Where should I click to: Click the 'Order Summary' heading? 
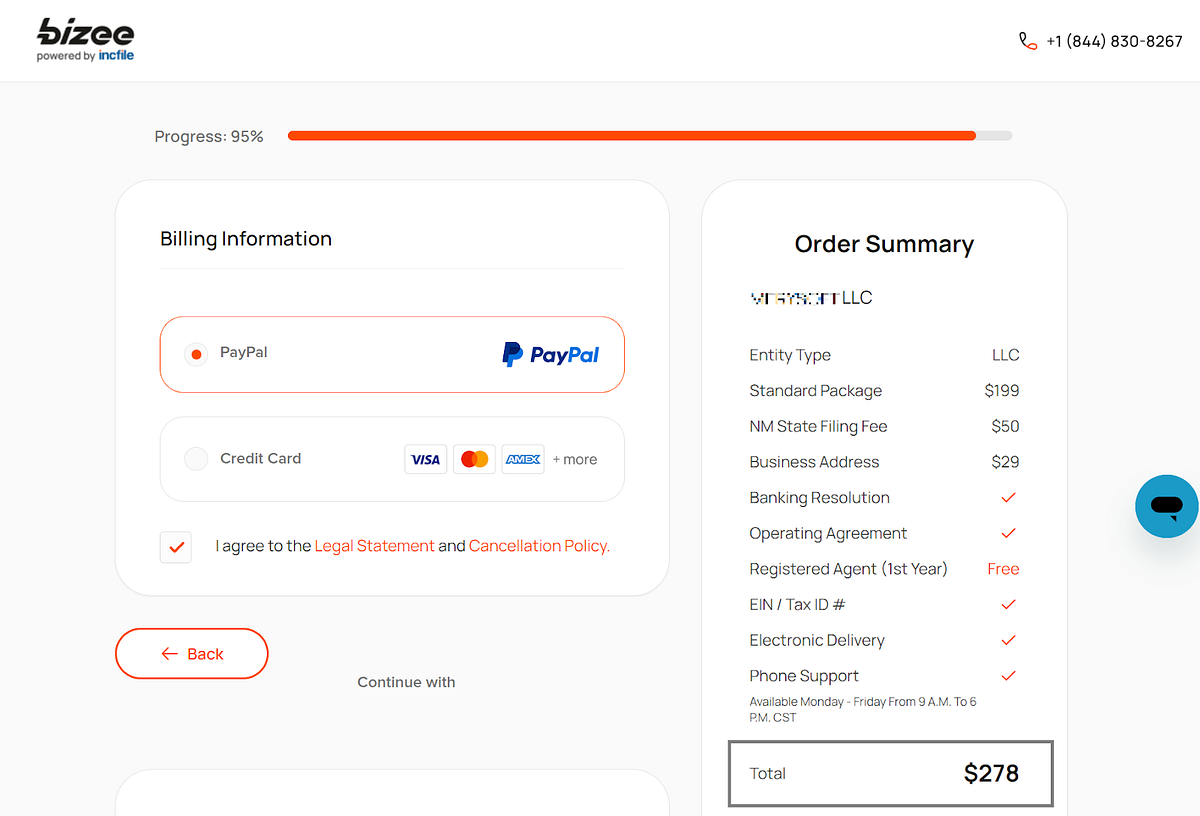884,244
